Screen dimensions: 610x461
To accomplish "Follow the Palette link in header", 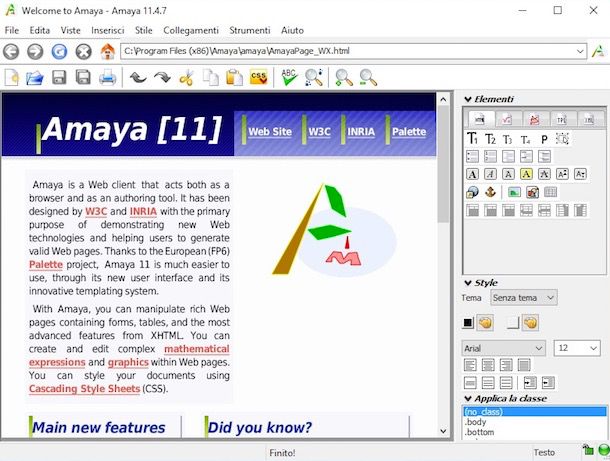I will click(x=409, y=132).
